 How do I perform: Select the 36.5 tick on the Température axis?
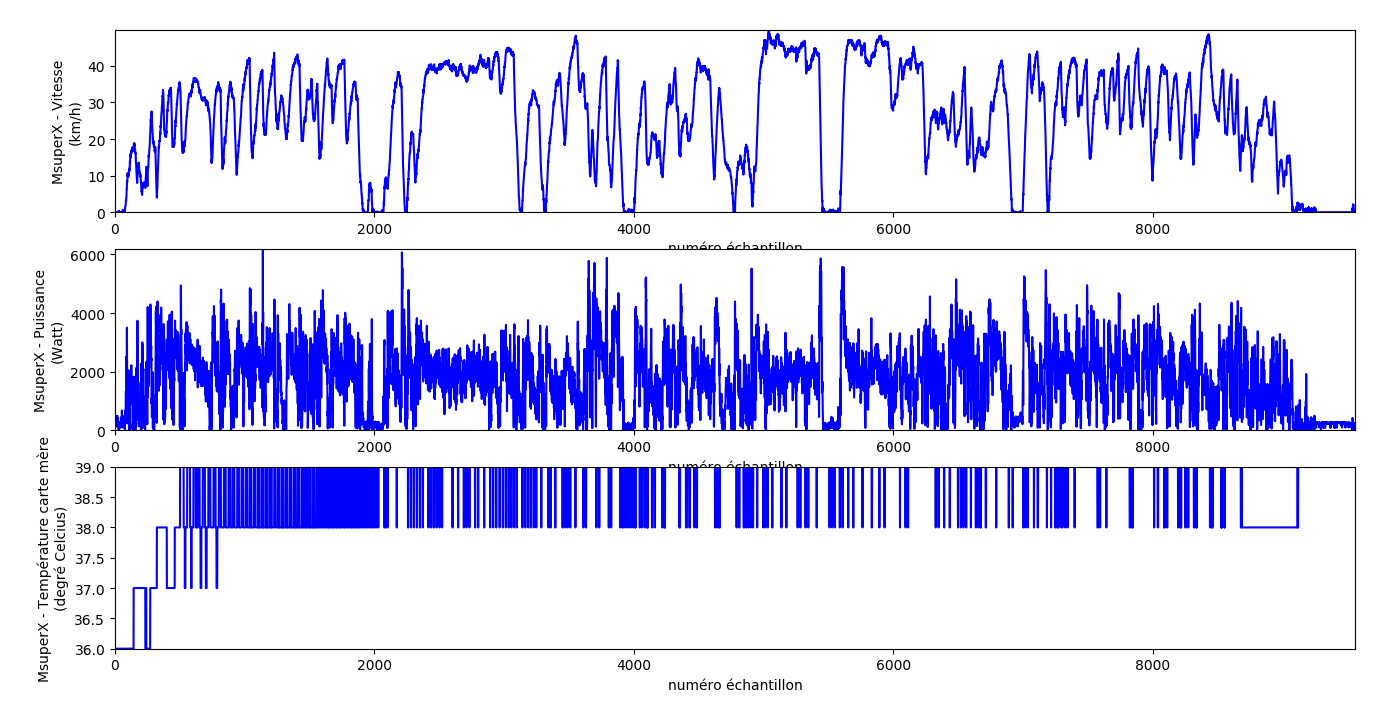(92, 620)
